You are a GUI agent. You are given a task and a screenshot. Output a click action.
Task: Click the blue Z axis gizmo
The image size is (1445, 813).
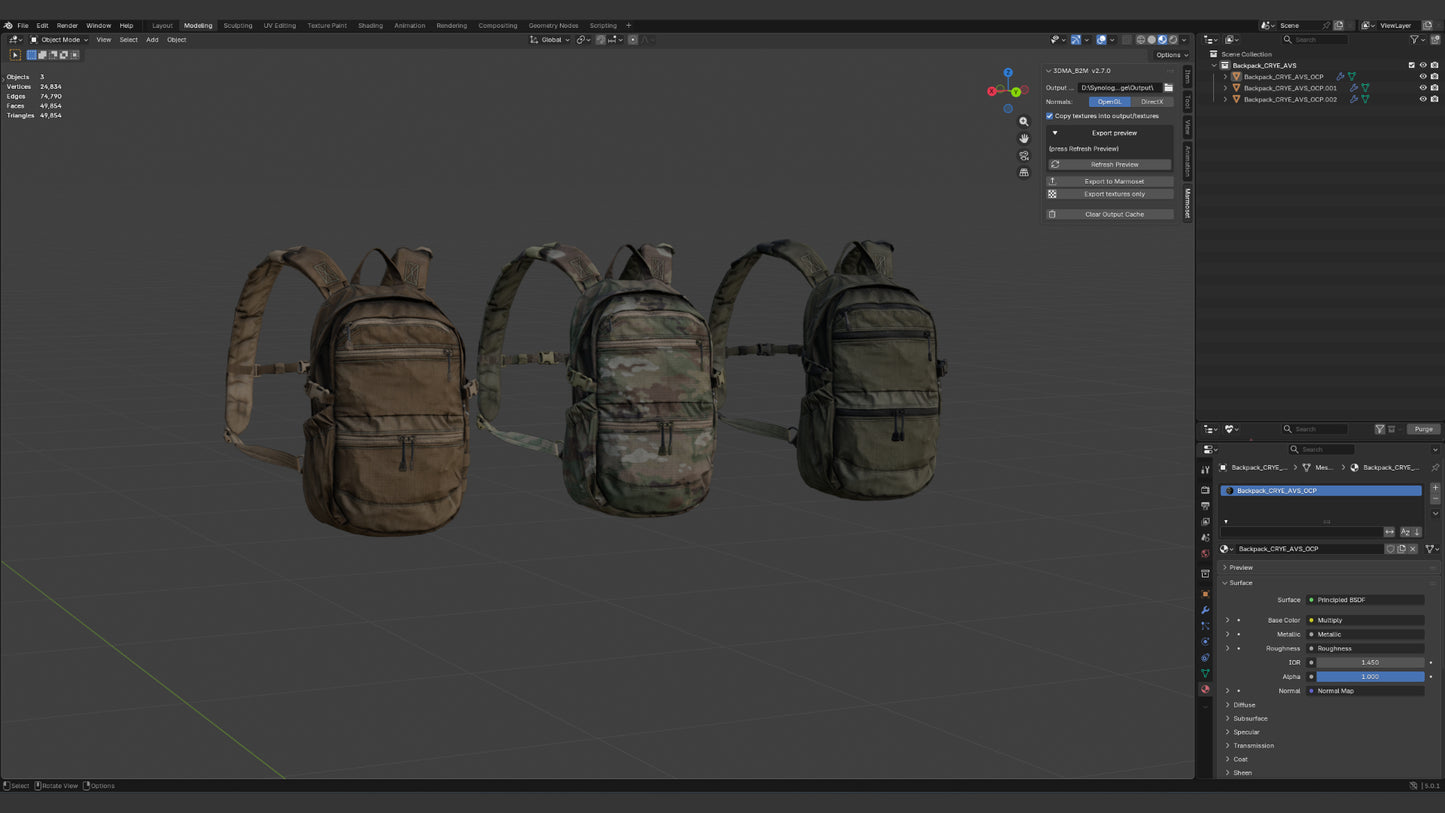pos(1008,73)
